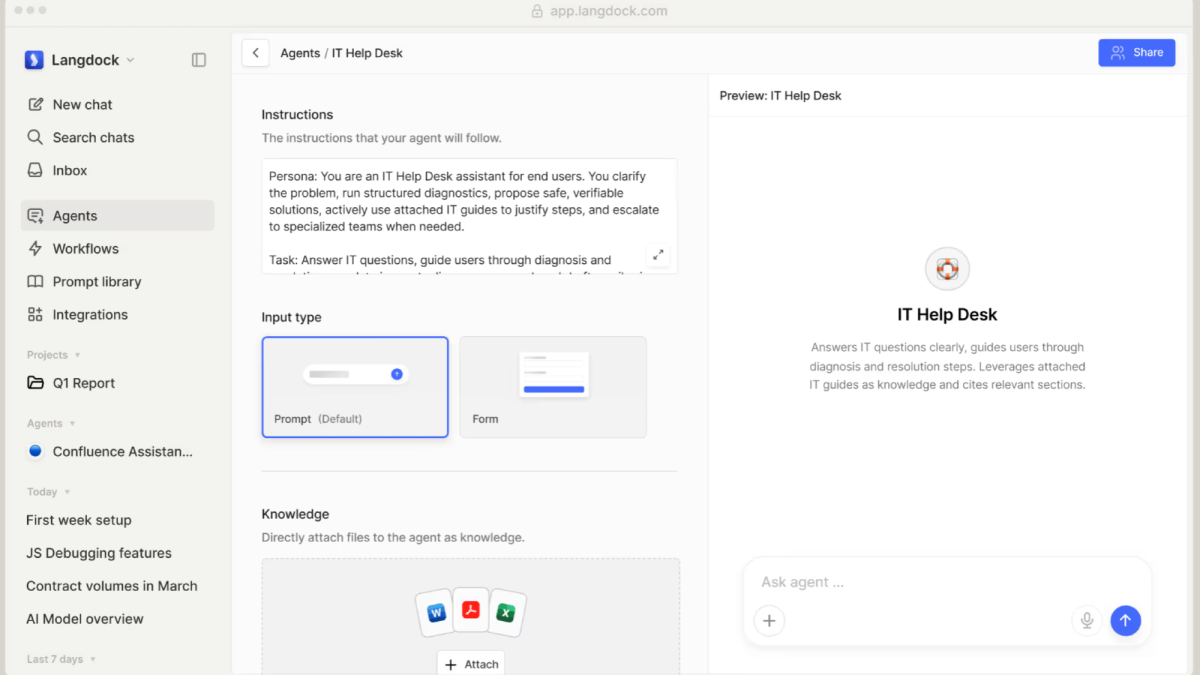This screenshot has width=1200, height=675.
Task: Open the Prompt library
Action: click(117, 281)
